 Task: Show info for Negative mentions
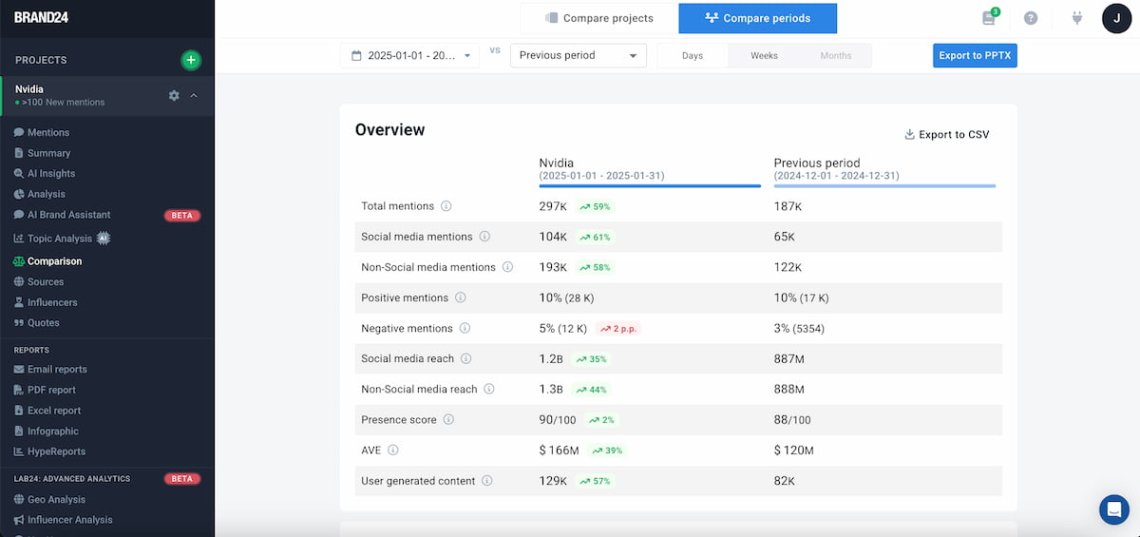(x=465, y=328)
